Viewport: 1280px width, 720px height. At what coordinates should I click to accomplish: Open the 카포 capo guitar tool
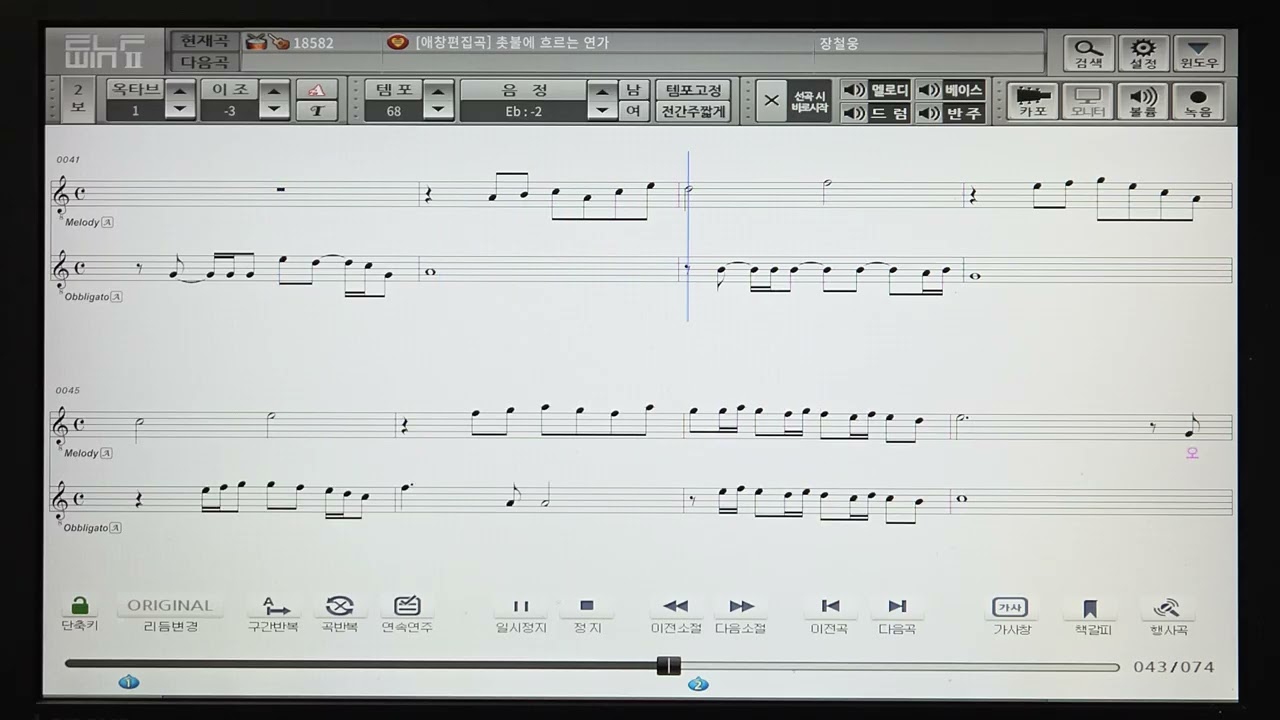[1033, 102]
